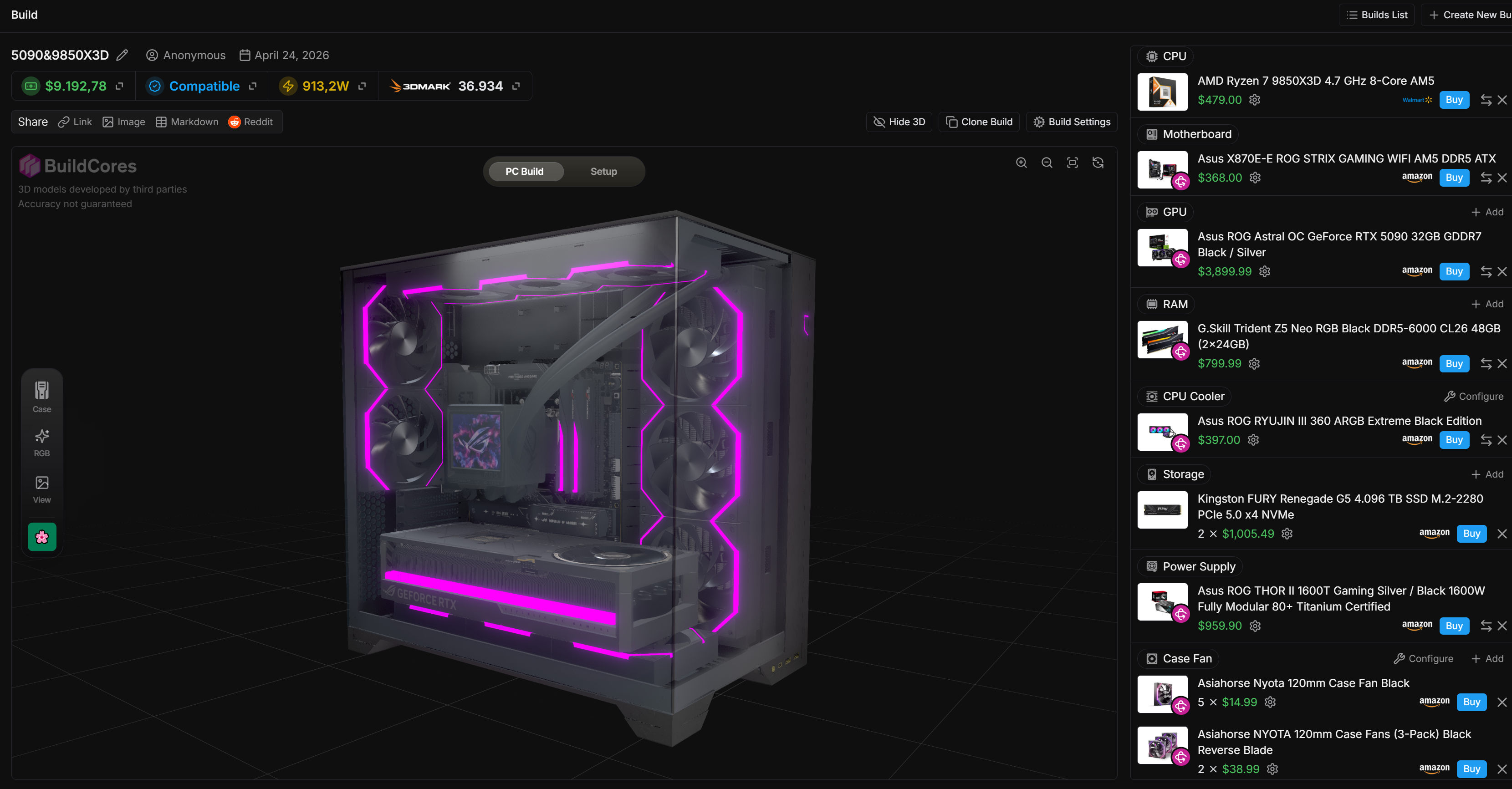Screen dimensions: 1512x789
Task: Open settings gear for the RYUJIN III cooler
Action: (x=1253, y=440)
